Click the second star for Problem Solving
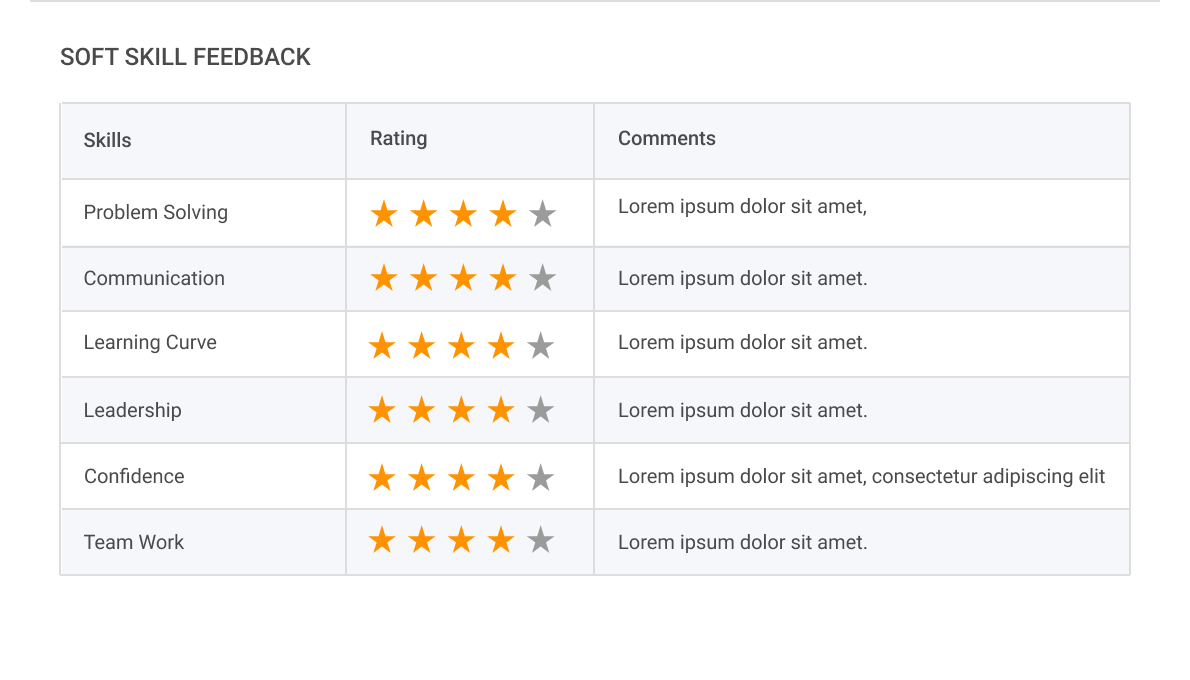This screenshot has width=1190, height=680. (424, 214)
